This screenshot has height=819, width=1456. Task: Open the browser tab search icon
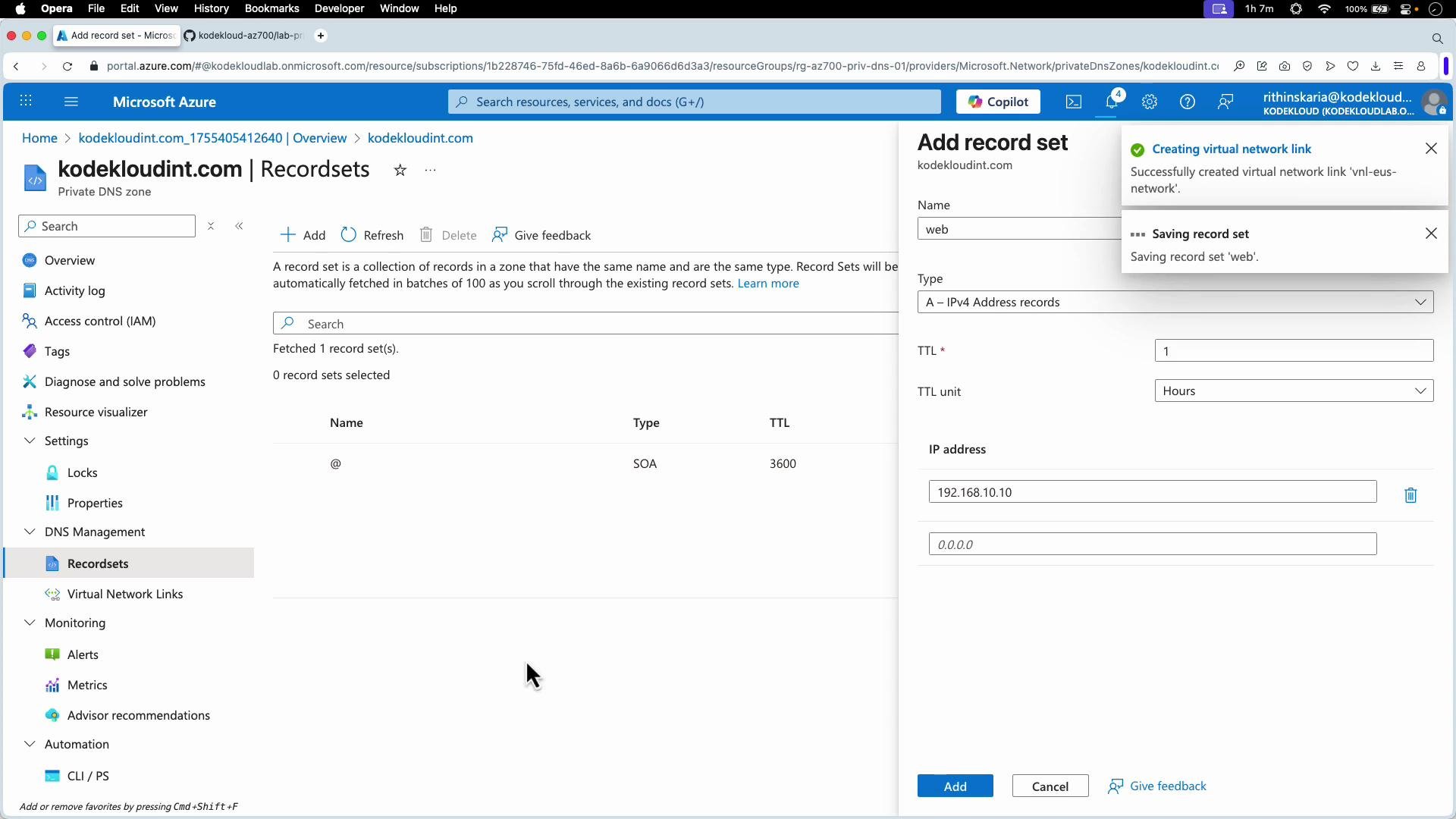pyautogui.click(x=1437, y=38)
